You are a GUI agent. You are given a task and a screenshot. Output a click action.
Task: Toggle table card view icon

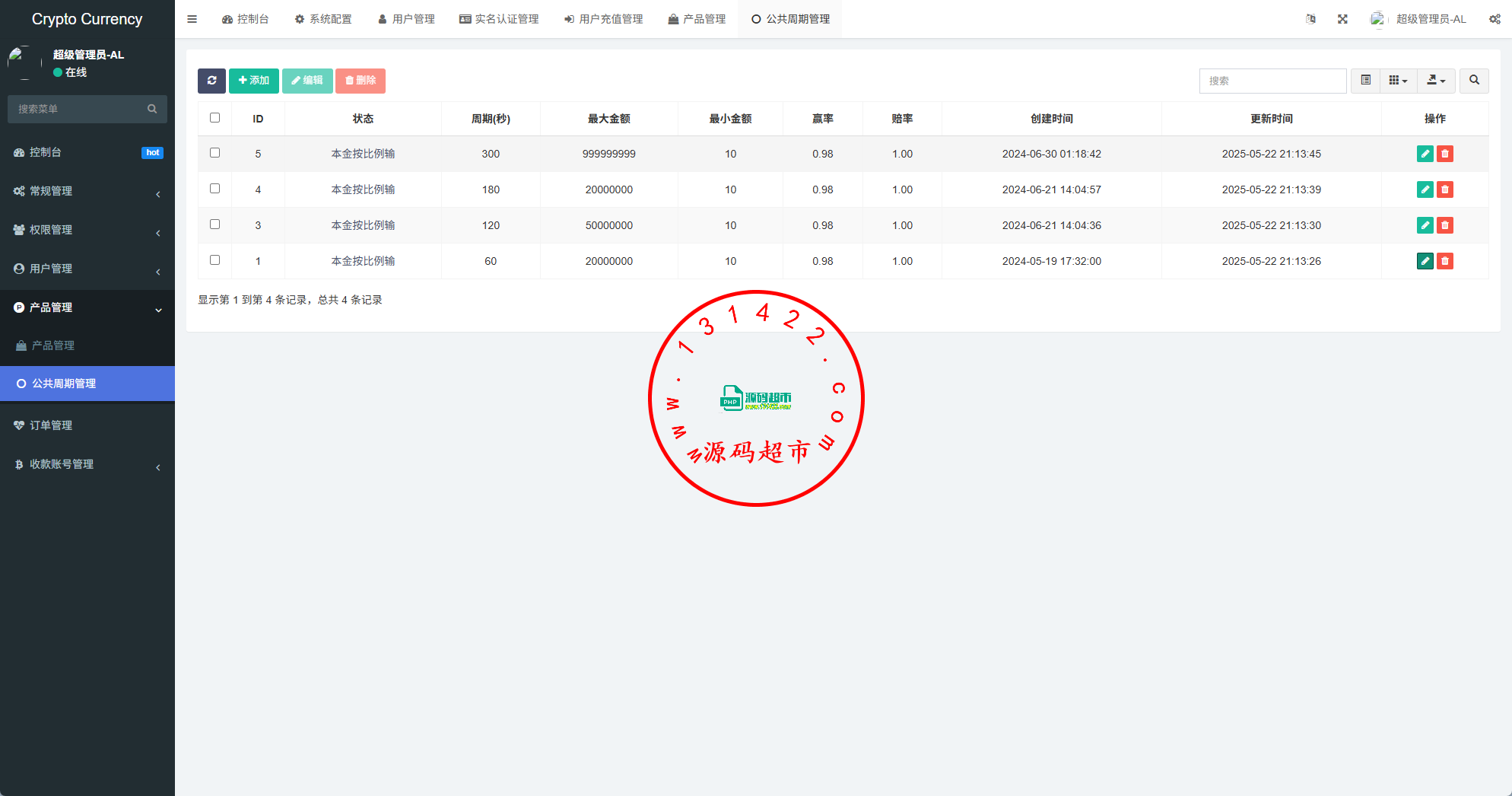click(1365, 81)
